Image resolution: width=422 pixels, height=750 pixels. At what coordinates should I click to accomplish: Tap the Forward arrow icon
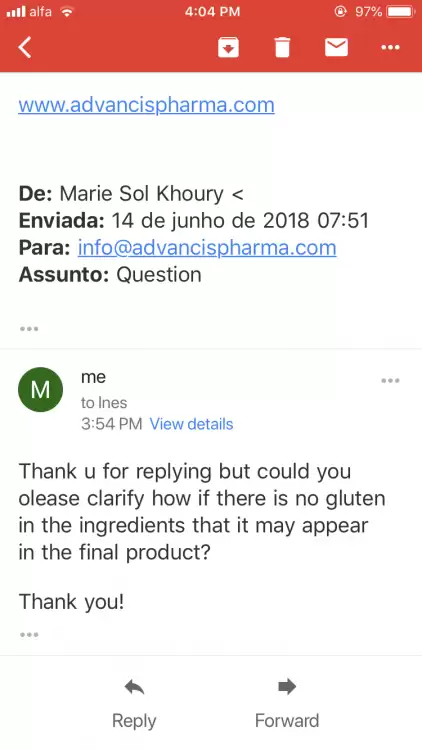click(x=287, y=687)
